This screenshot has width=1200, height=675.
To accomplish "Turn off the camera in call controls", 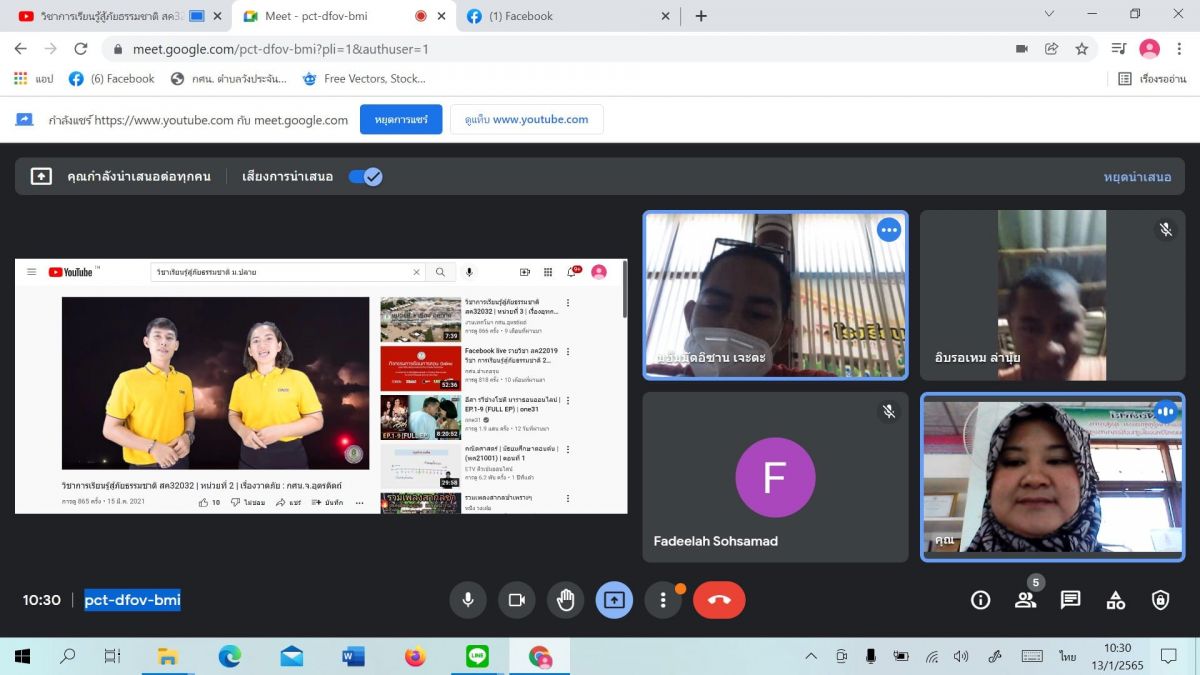I will (x=517, y=600).
